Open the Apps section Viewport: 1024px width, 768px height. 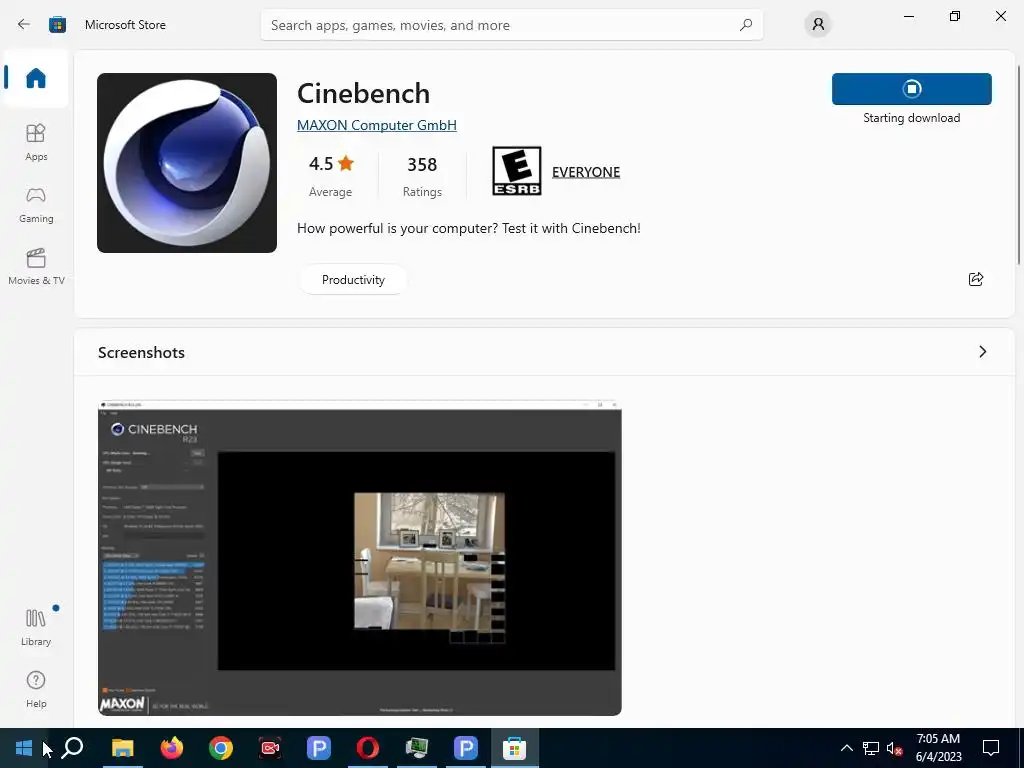[36, 142]
